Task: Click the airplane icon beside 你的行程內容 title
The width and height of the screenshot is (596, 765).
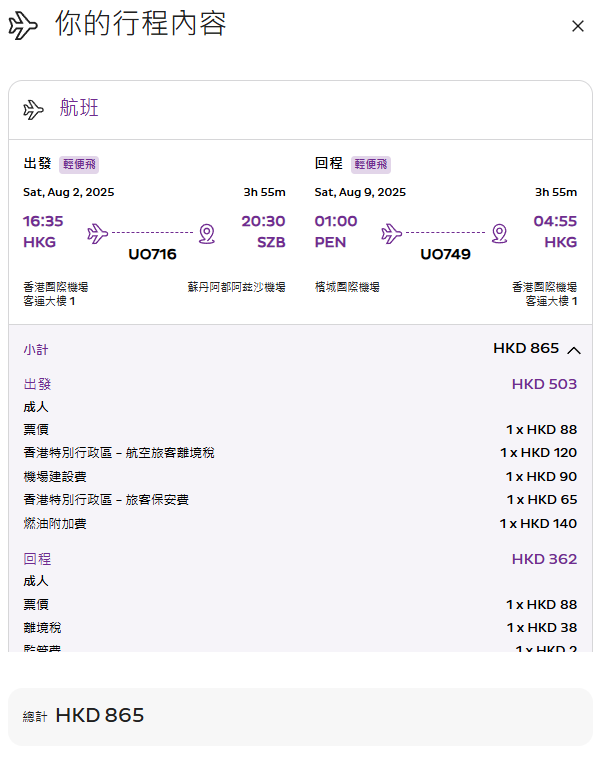Action: tap(22, 25)
